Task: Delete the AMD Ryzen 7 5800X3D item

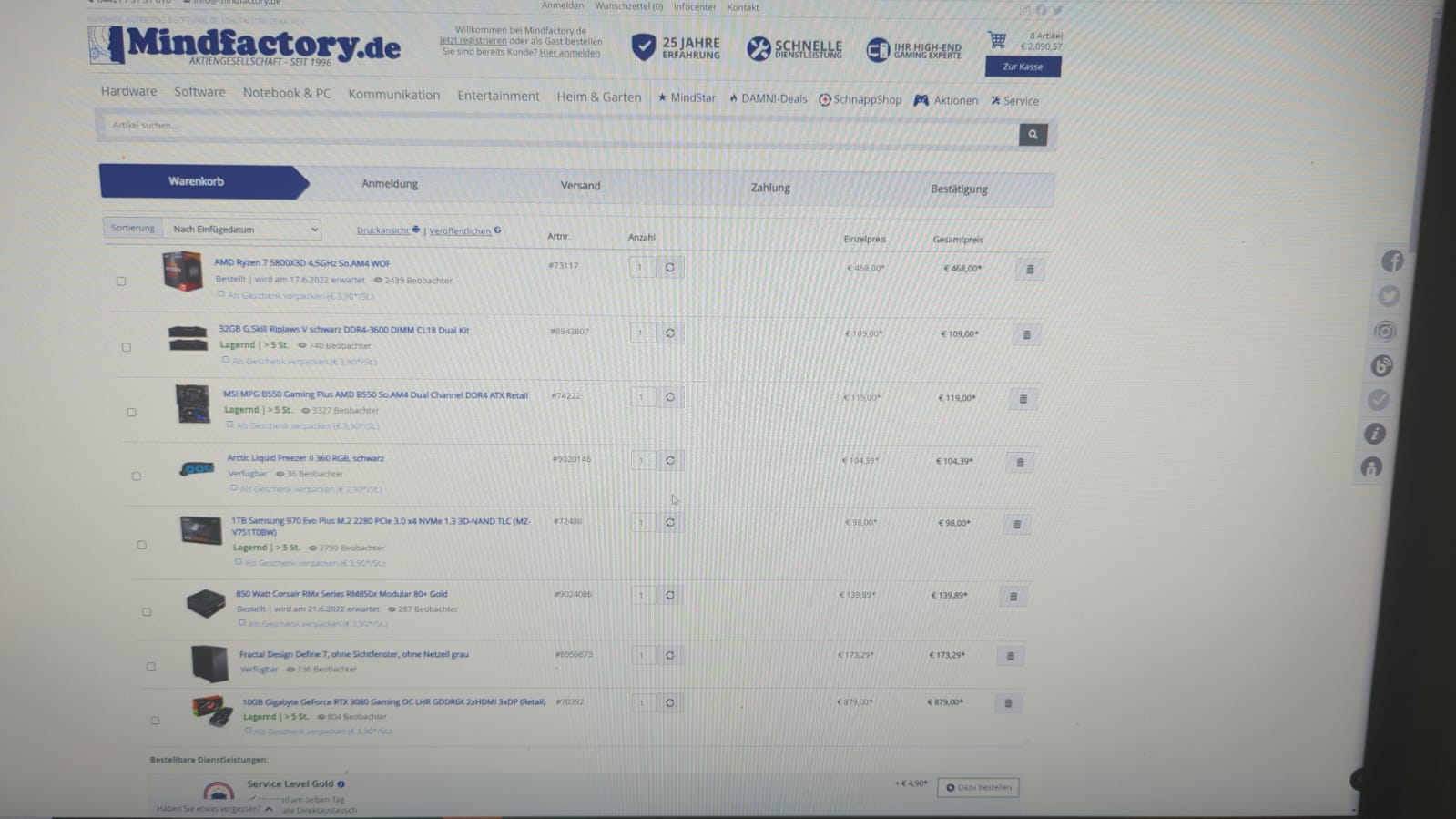Action: [x=1030, y=270]
